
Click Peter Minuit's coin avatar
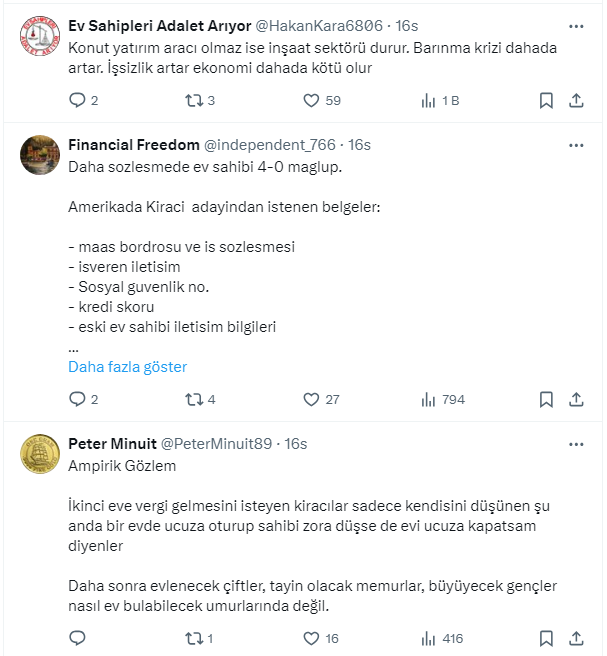point(38,457)
